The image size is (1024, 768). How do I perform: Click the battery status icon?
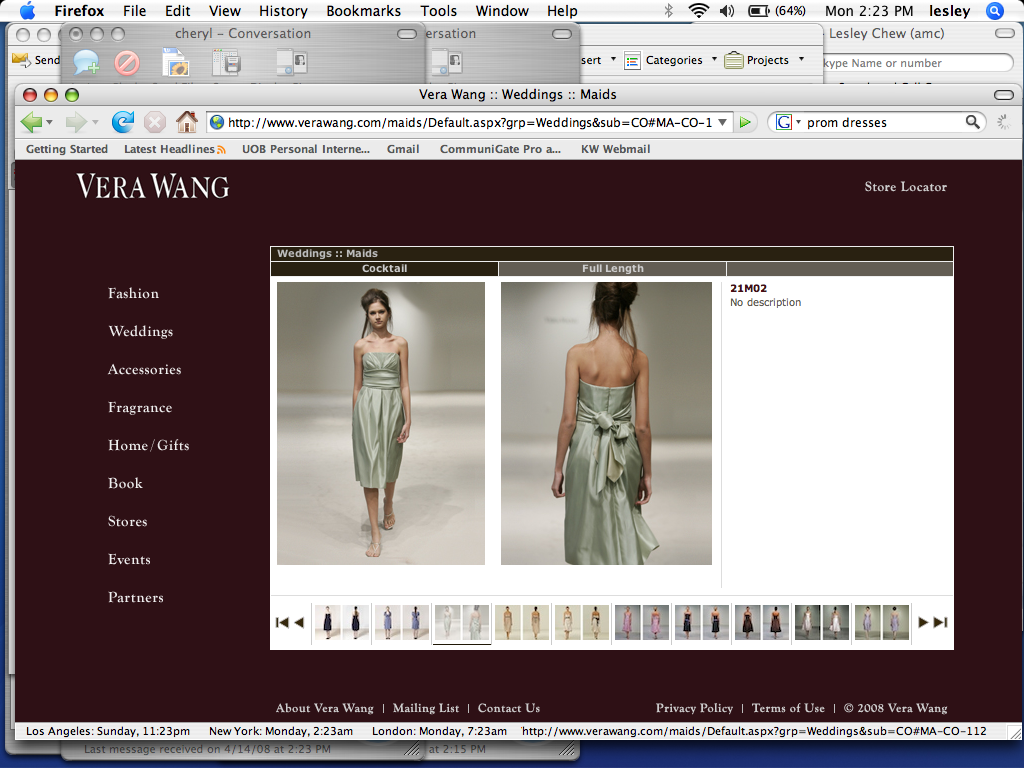(x=758, y=11)
